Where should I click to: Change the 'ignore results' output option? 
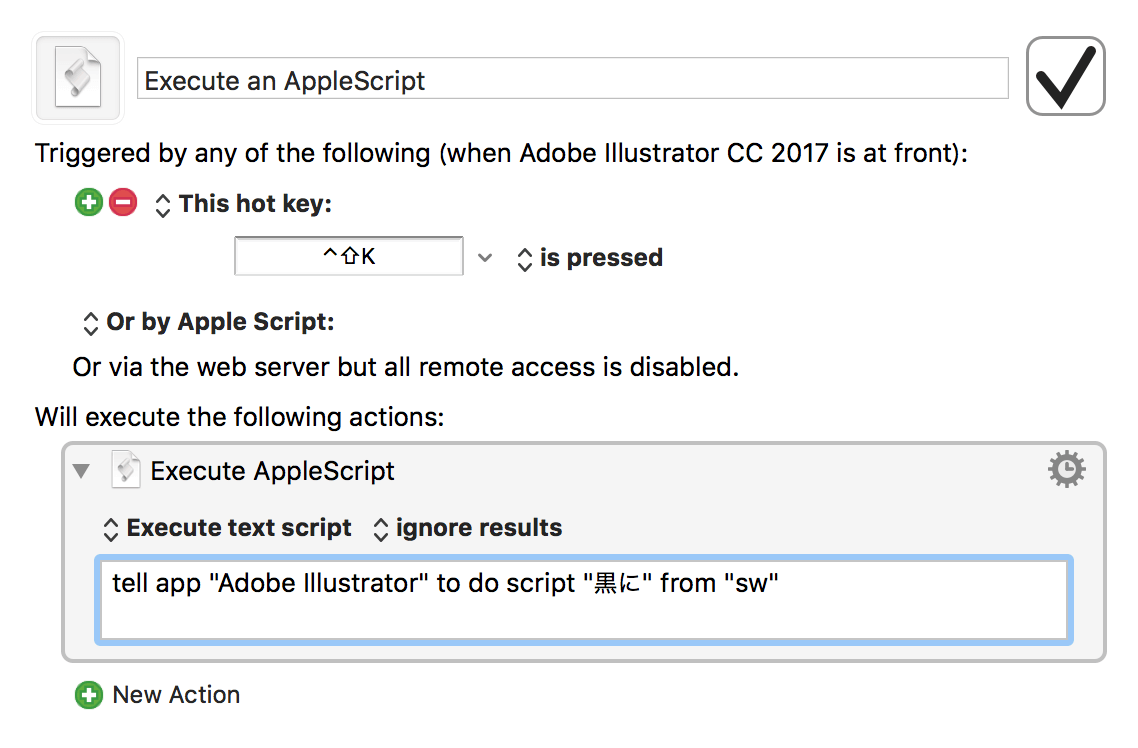coord(467,528)
